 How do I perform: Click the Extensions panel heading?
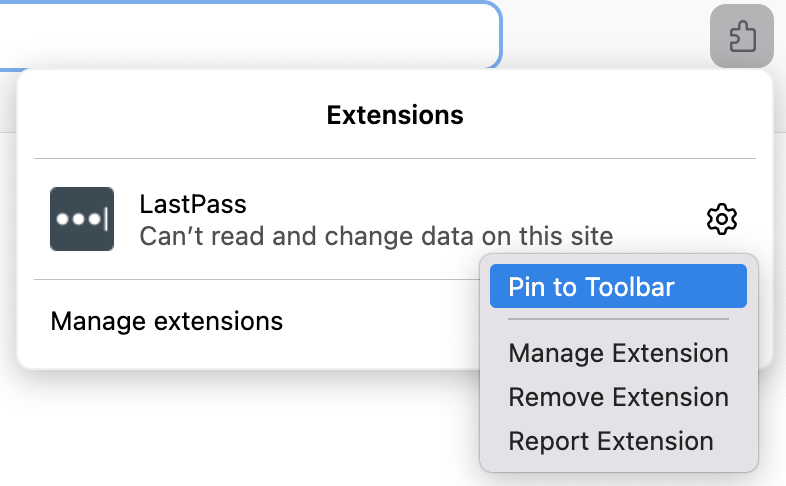395,115
